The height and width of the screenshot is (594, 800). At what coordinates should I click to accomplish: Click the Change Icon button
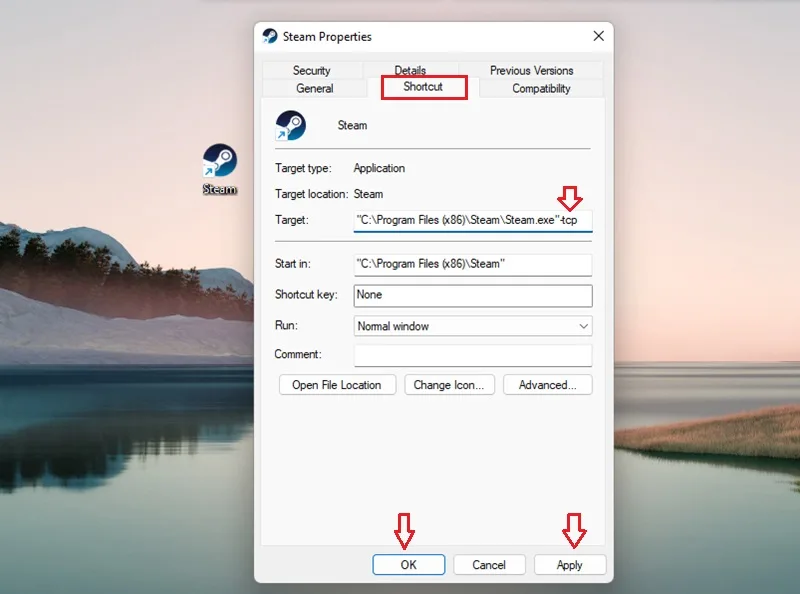point(449,385)
